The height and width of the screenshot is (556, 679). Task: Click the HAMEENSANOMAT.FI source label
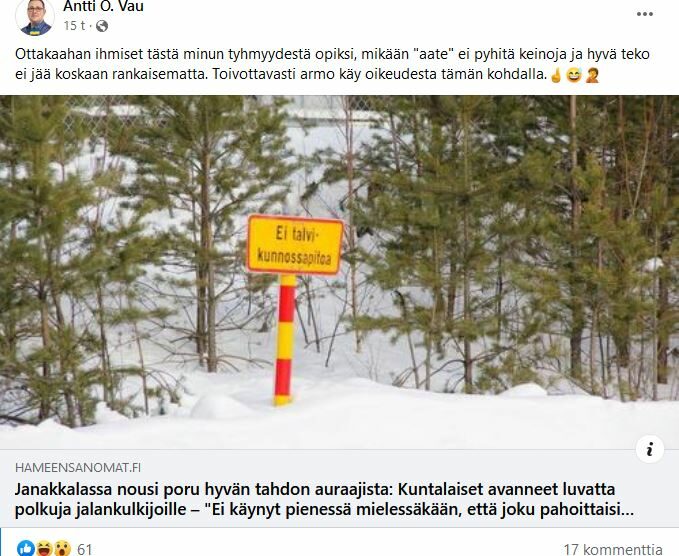pos(78,468)
